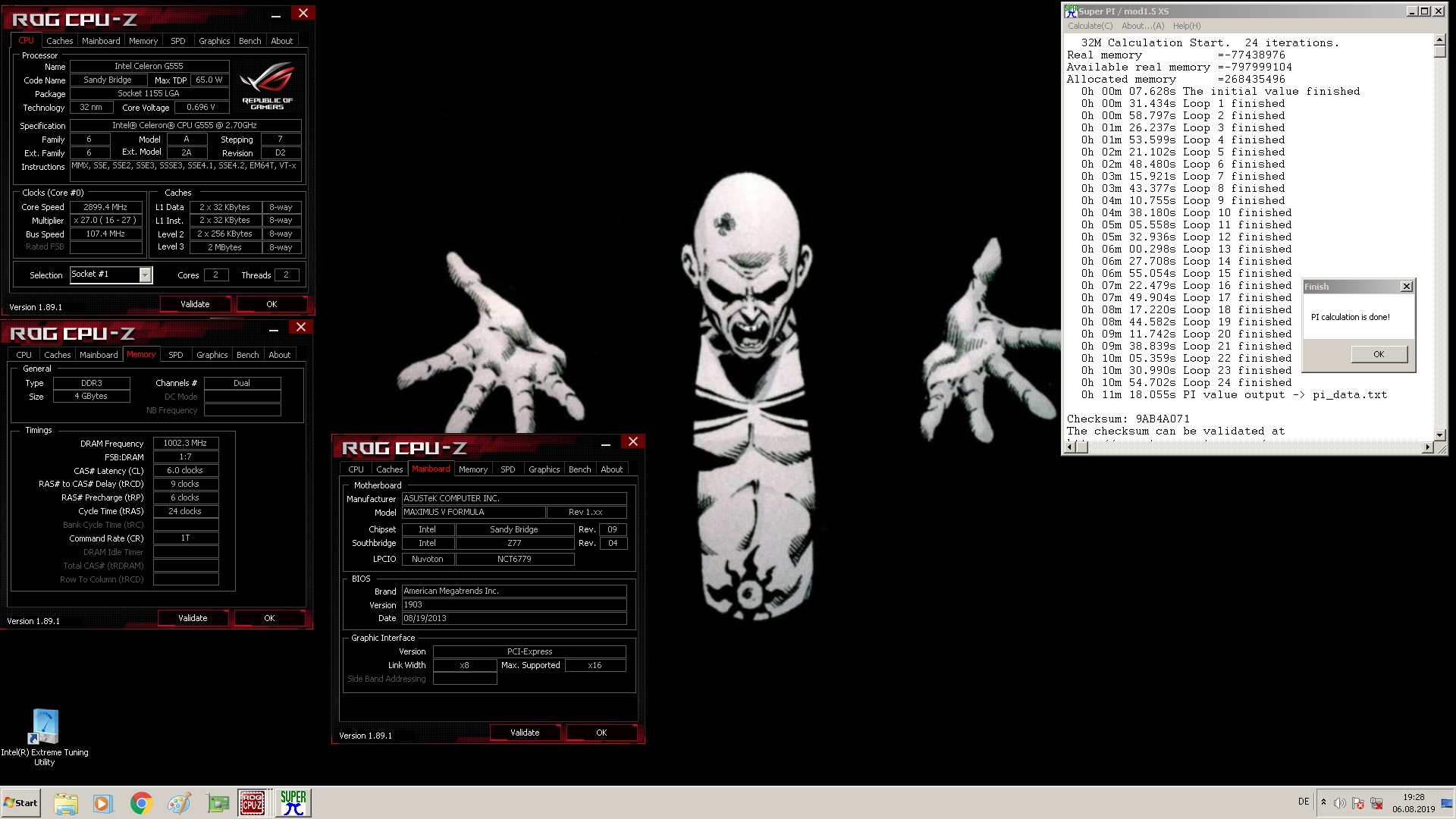The height and width of the screenshot is (819, 1456).
Task: Click the Name field Intel Celeron G555
Action: coord(149,66)
